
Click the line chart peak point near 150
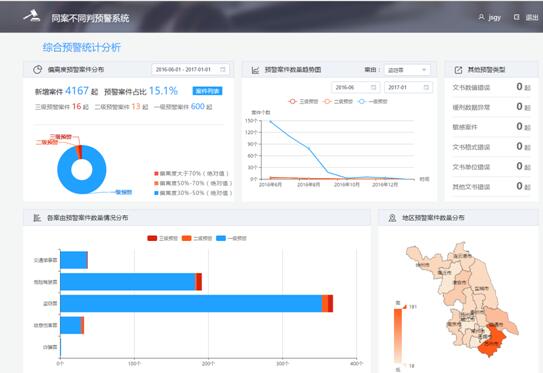pos(270,122)
